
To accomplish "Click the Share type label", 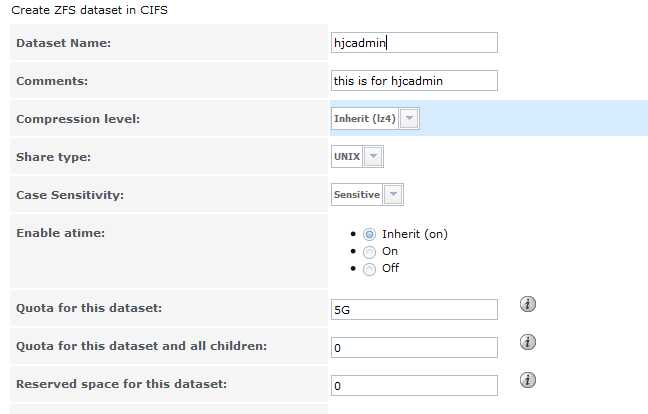I will [x=53, y=157].
